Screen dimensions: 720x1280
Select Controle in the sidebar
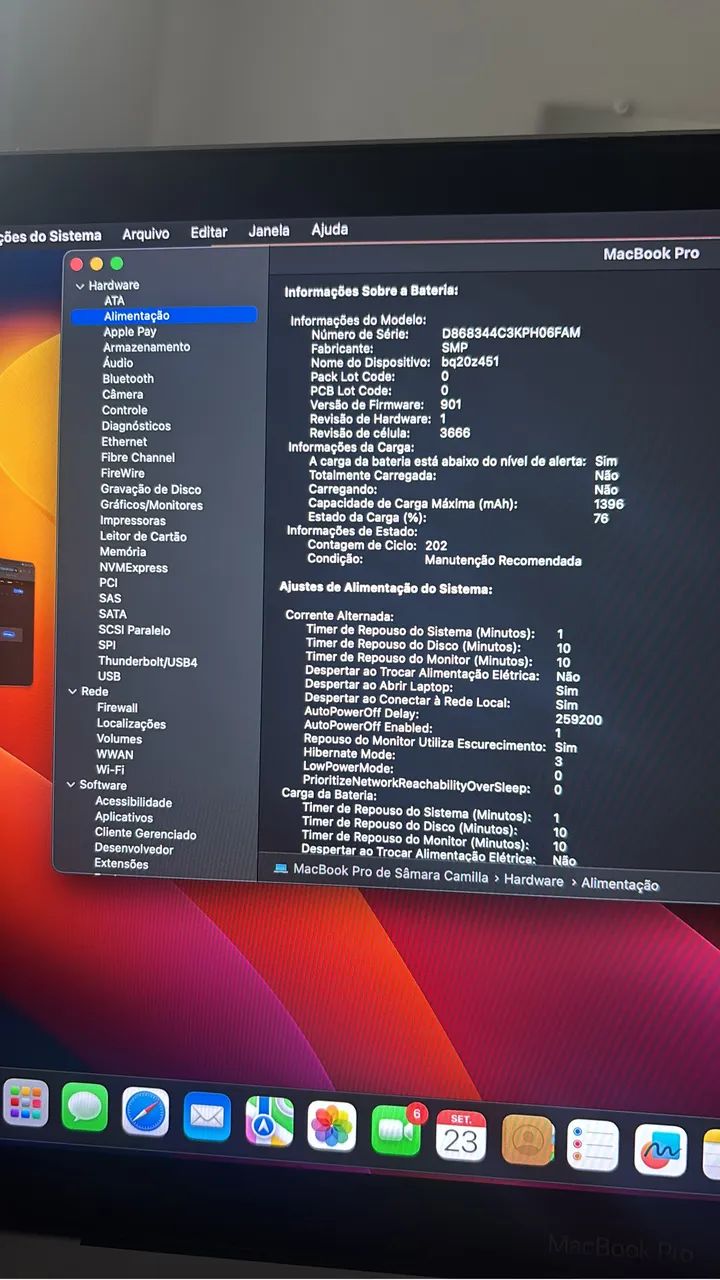pyautogui.click(x=125, y=410)
